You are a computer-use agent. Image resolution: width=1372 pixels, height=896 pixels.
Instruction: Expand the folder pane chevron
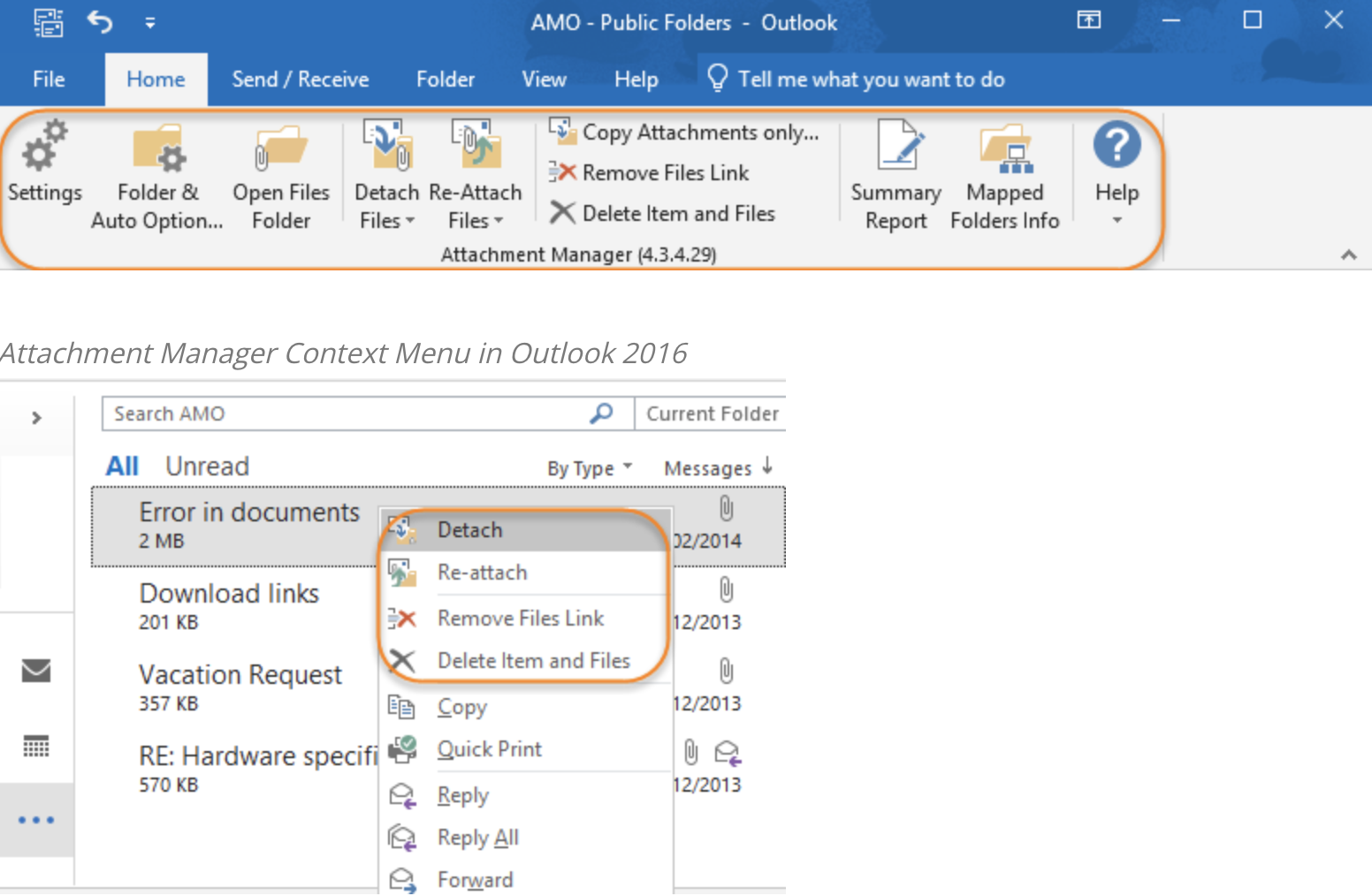tap(36, 417)
